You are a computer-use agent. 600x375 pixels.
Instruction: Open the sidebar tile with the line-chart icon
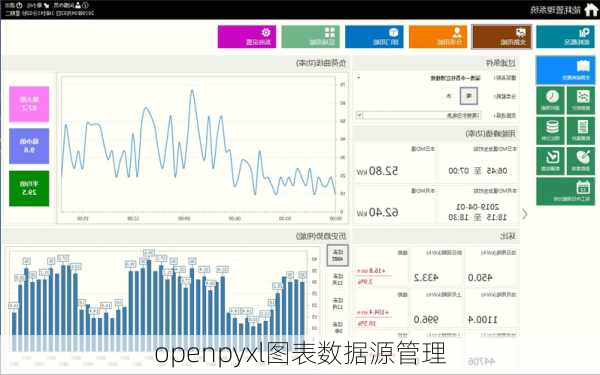(581, 100)
